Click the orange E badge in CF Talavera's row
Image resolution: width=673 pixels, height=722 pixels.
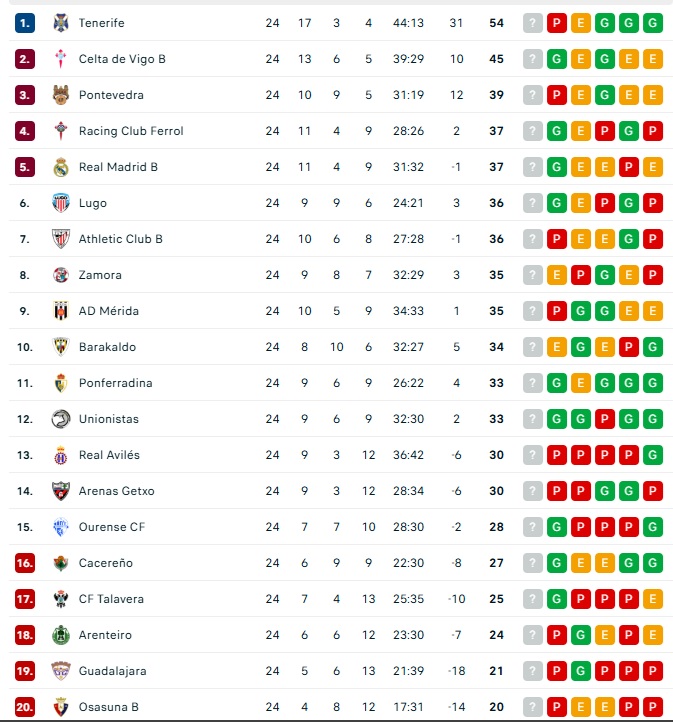point(653,599)
